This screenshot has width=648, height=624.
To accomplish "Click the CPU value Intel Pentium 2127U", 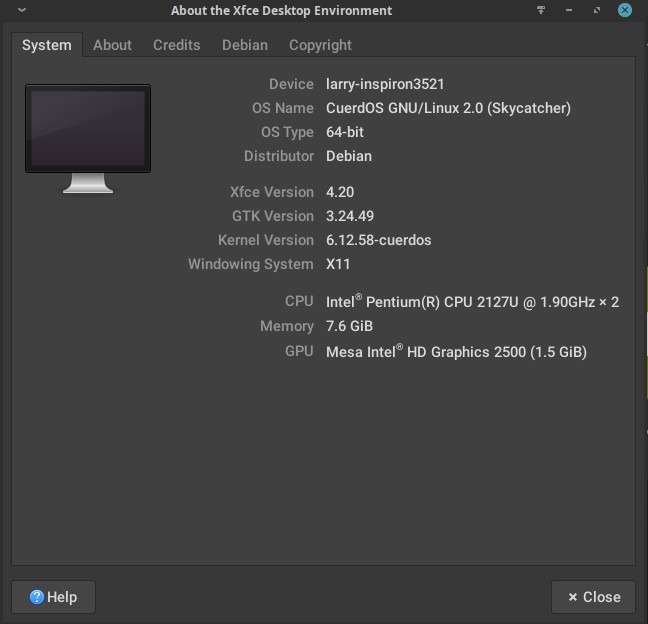I will click(x=472, y=302).
